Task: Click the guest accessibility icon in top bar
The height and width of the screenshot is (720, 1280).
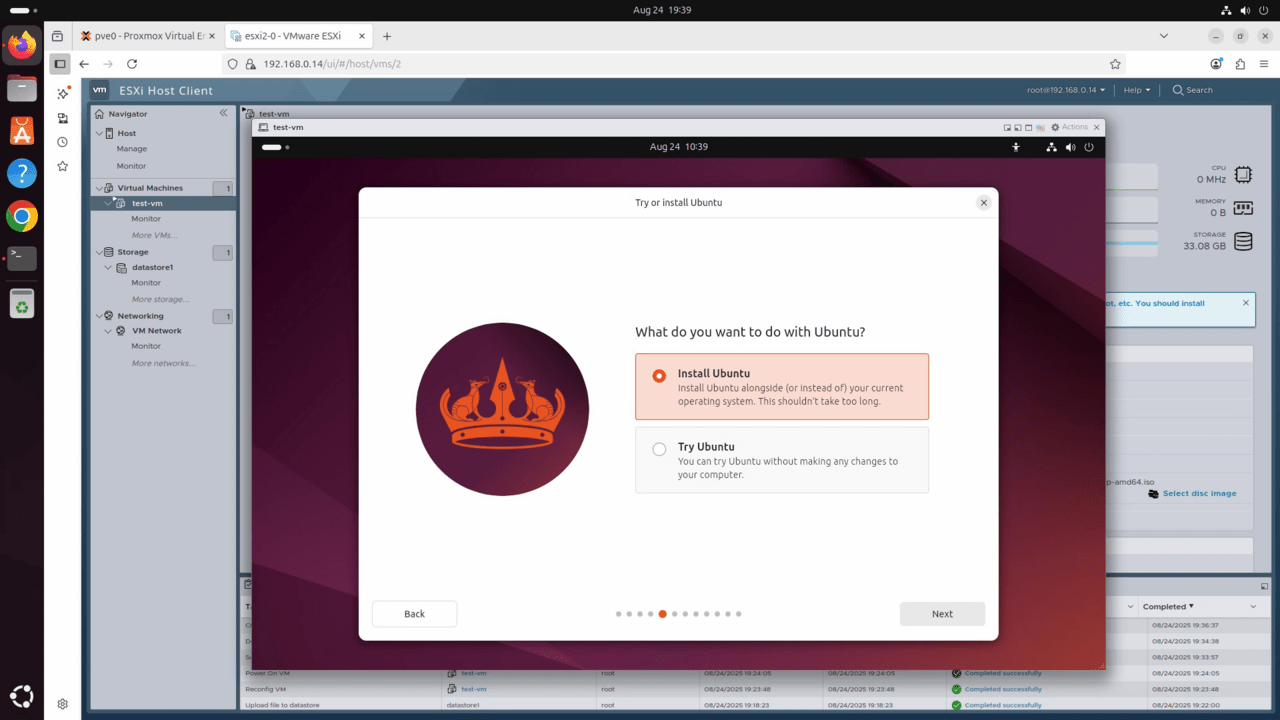Action: pyautogui.click(x=1016, y=147)
